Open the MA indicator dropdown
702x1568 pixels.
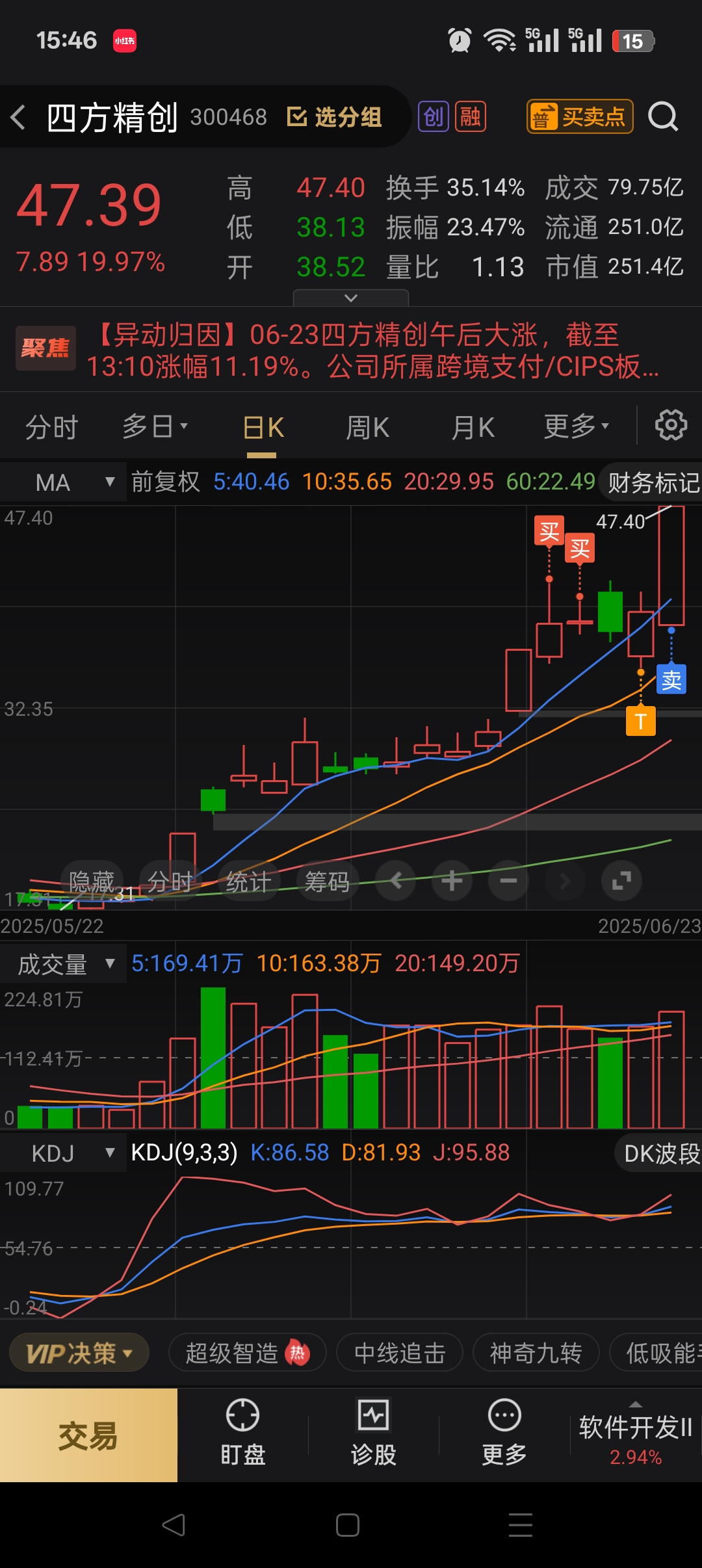tap(63, 482)
